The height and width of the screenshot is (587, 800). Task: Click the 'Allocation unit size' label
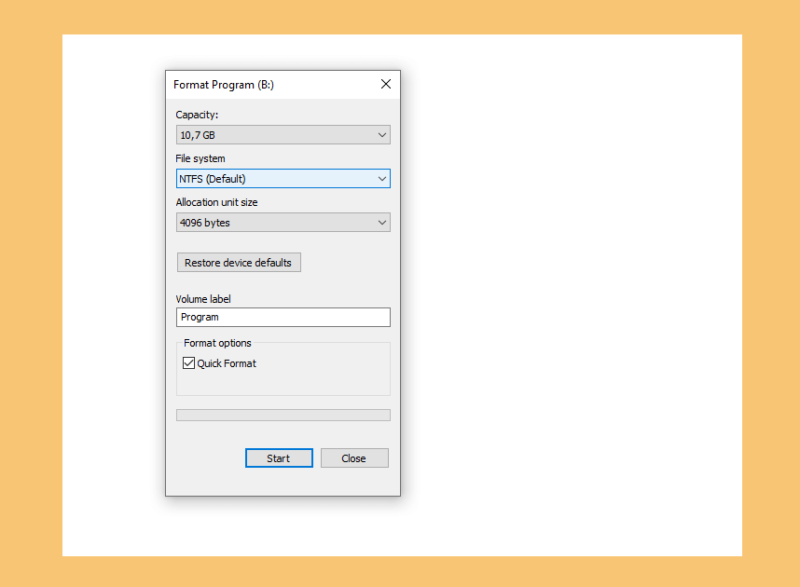217,202
